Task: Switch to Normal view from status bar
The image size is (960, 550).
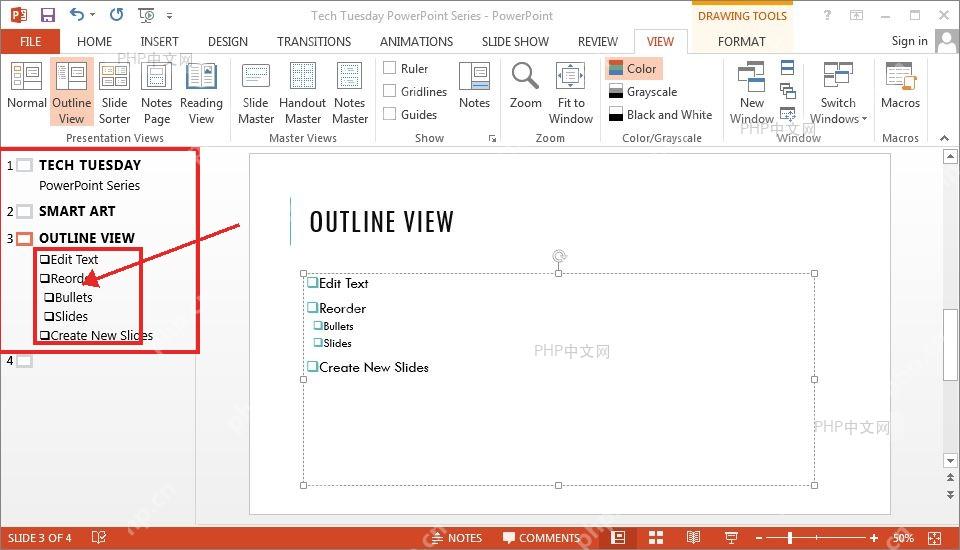Action: 618,538
